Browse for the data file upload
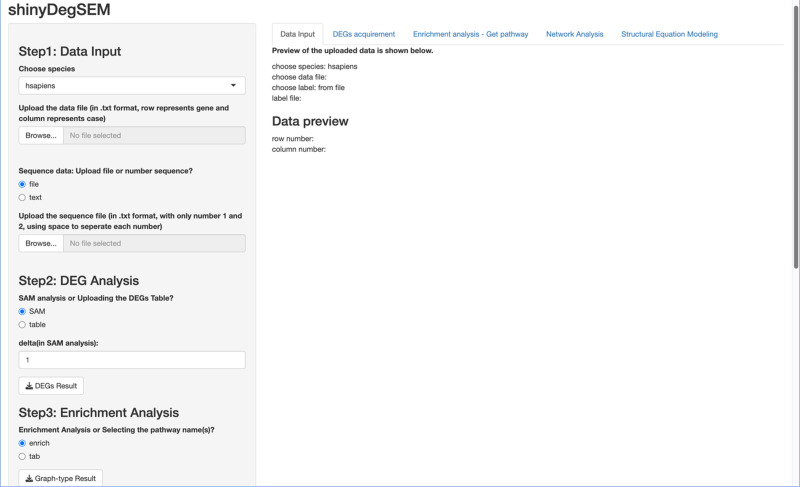Image resolution: width=800 pixels, height=487 pixels. coord(41,136)
